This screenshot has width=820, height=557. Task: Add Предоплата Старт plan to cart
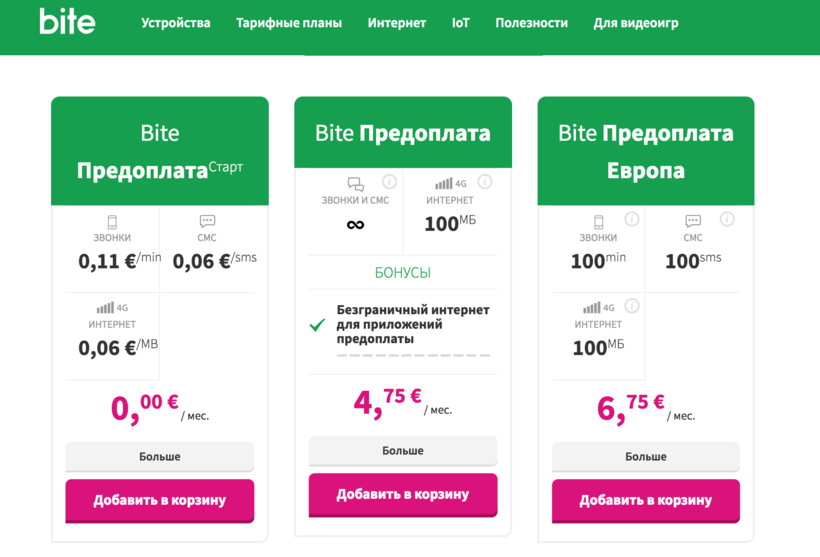tap(160, 500)
